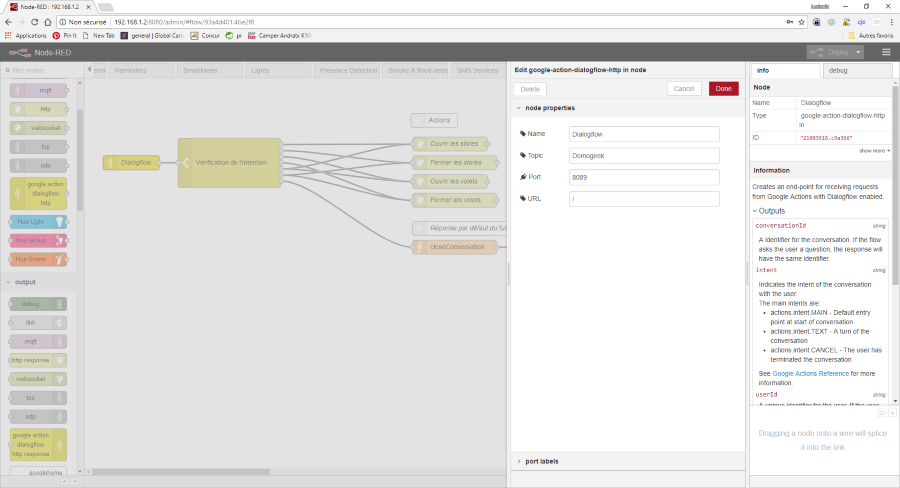The width and height of the screenshot is (900, 488).
Task: Open the SmartMeter flow tab
Action: [x=210, y=71]
